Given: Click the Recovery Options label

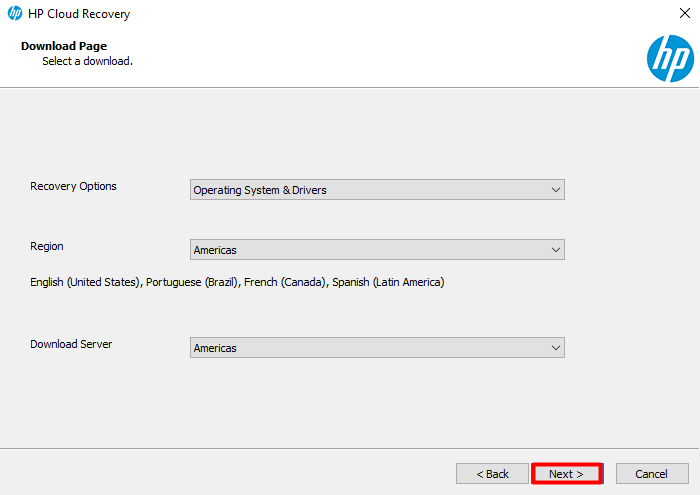Looking at the screenshot, I should click(73, 186).
